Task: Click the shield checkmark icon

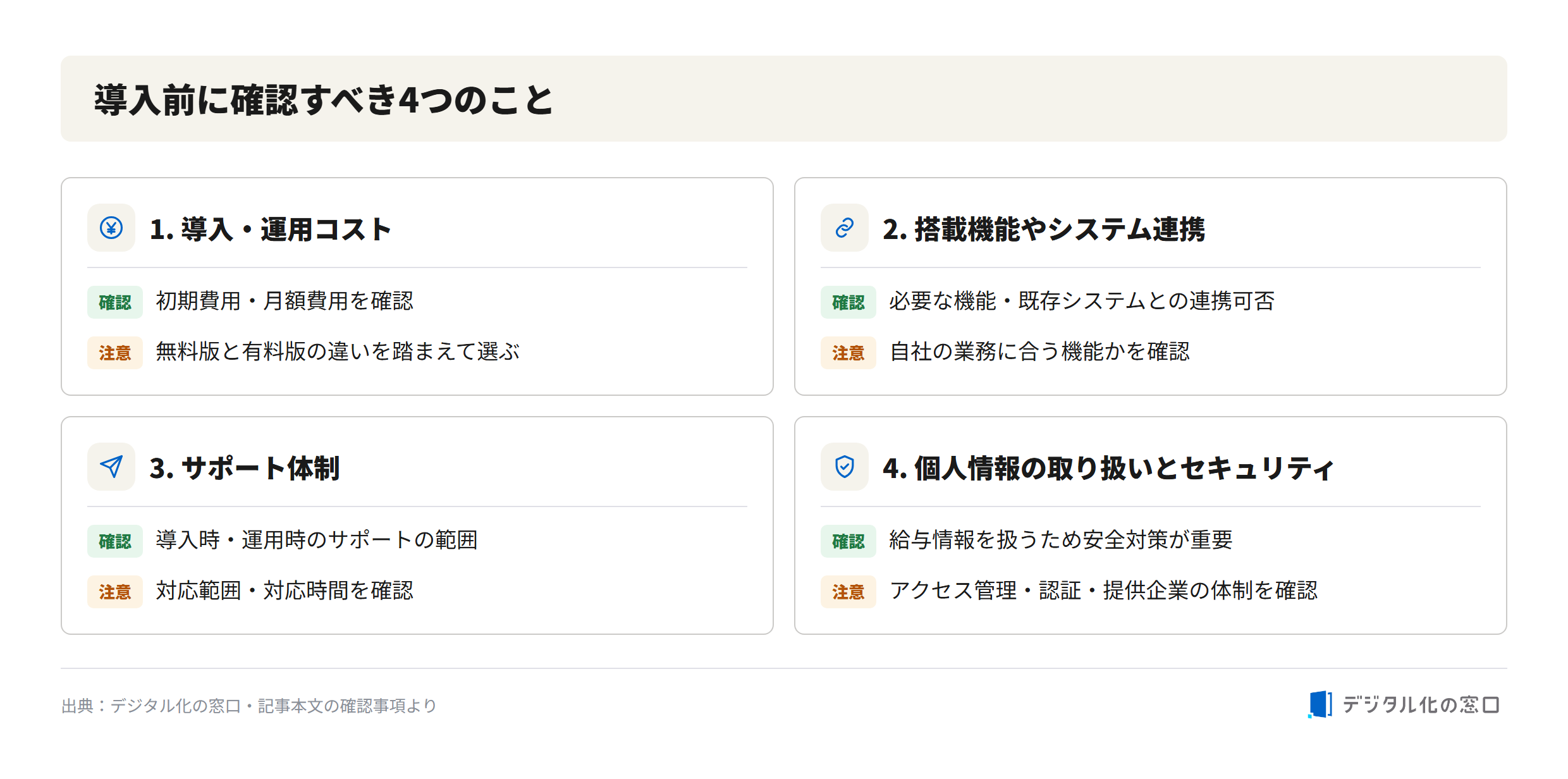Action: pyautogui.click(x=845, y=467)
